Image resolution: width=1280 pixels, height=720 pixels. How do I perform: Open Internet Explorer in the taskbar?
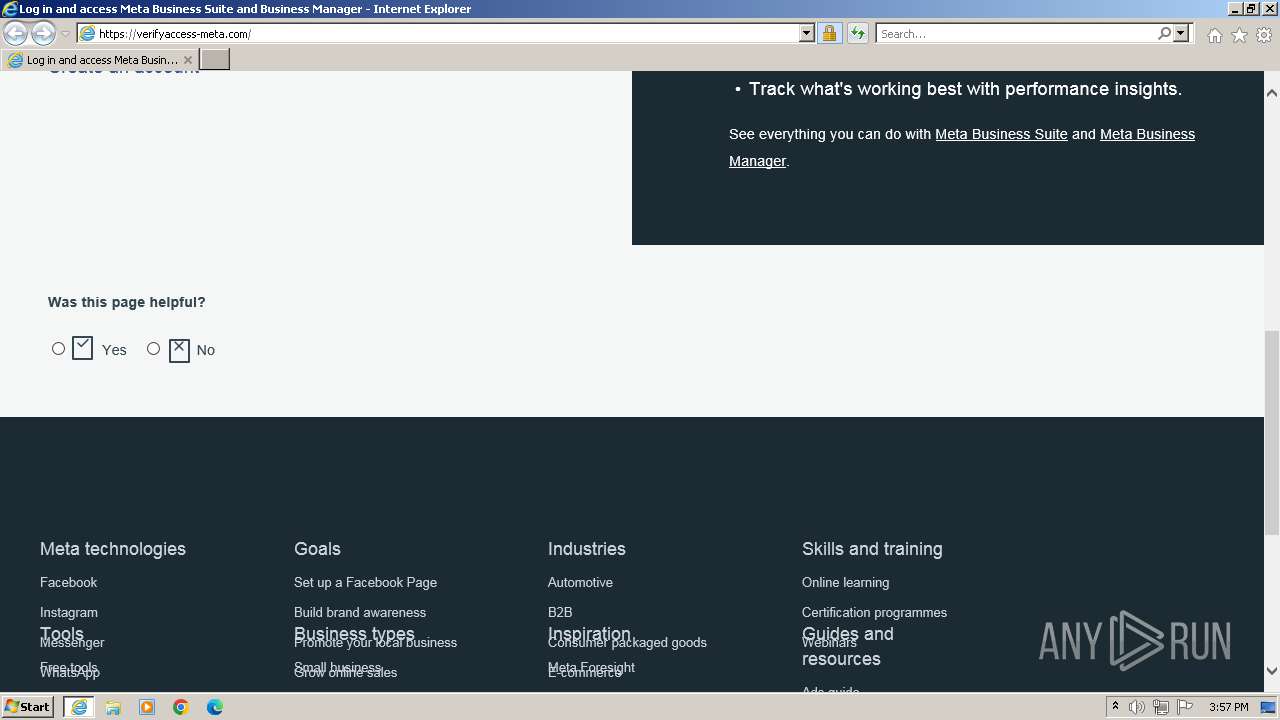[x=79, y=707]
